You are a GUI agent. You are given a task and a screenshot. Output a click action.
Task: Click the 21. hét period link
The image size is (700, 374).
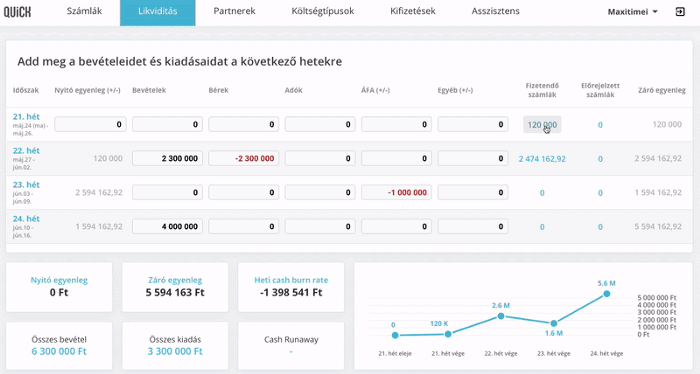click(x=26, y=116)
